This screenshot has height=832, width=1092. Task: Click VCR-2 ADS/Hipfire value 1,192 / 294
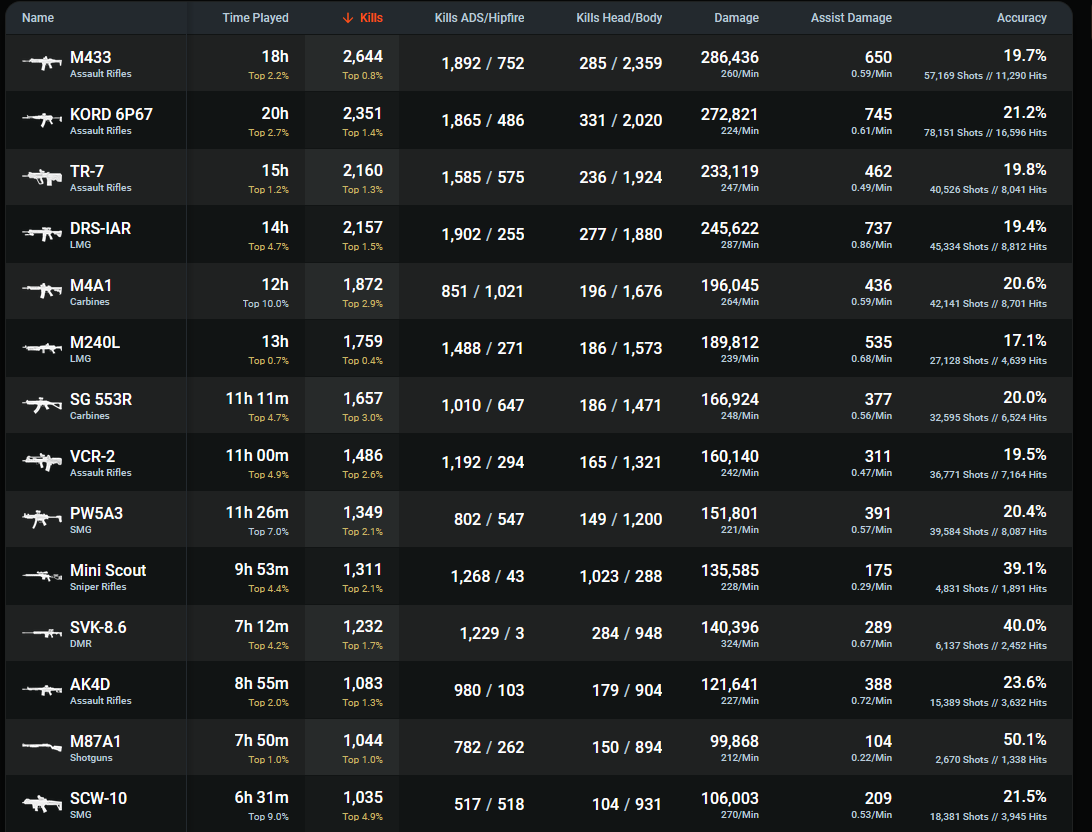point(483,463)
